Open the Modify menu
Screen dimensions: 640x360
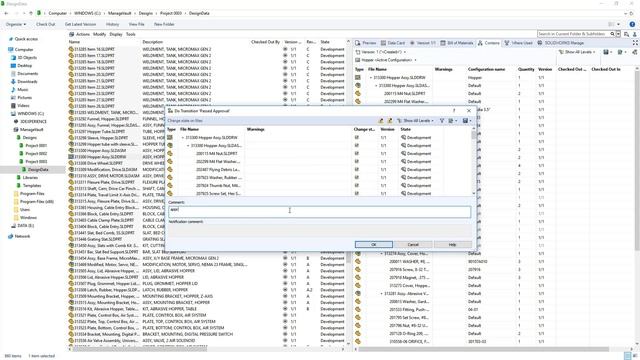click(x=99, y=34)
